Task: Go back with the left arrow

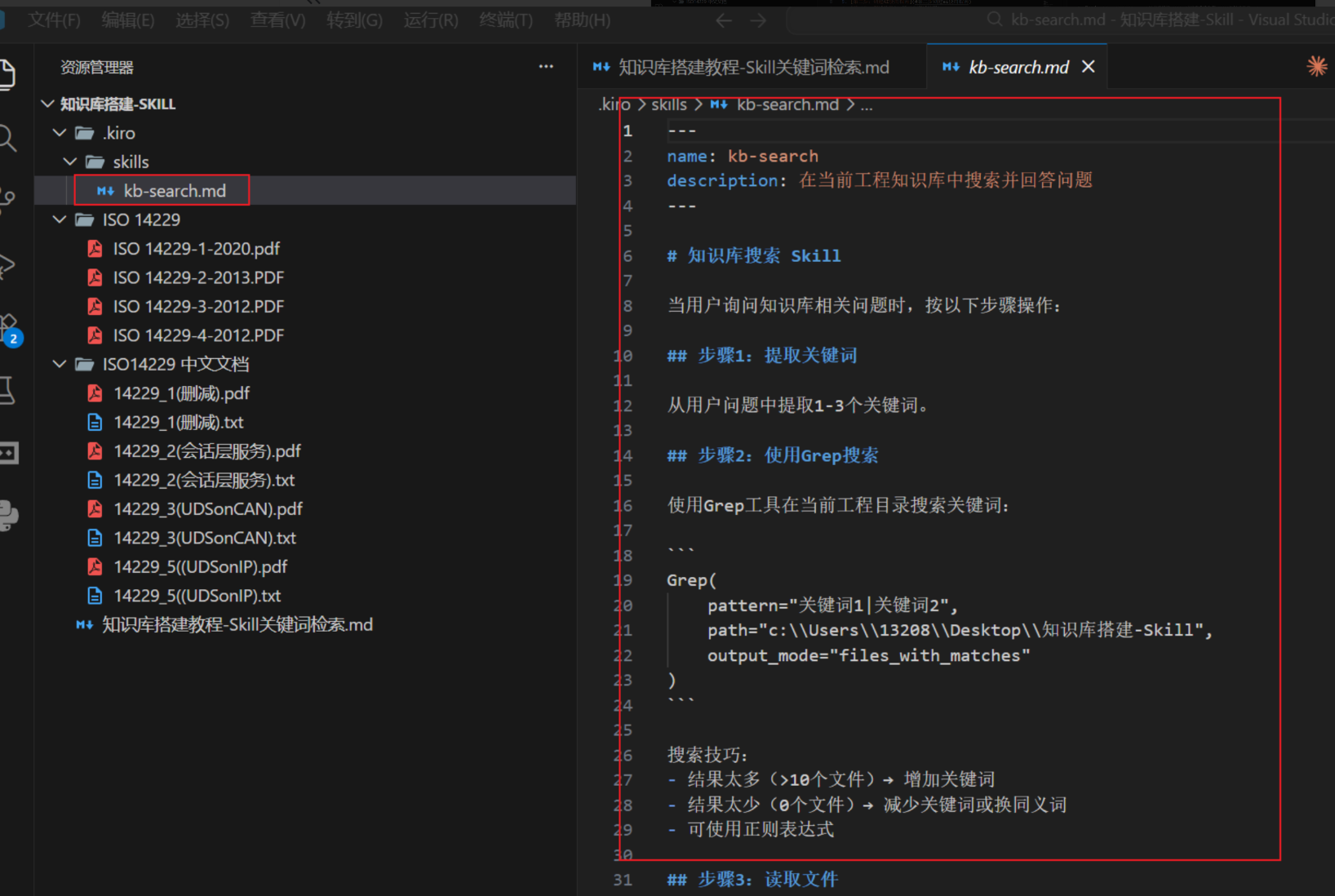Action: tap(724, 20)
